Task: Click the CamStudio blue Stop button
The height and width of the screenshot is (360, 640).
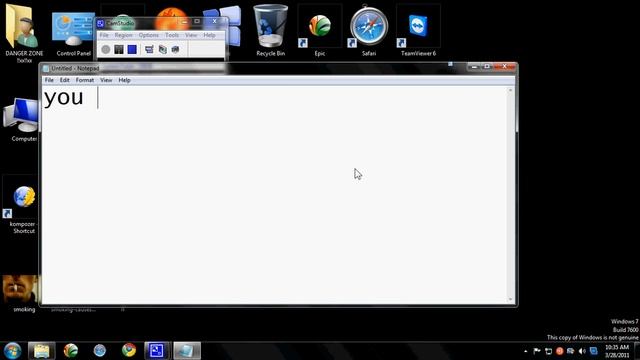Action: pos(132,49)
